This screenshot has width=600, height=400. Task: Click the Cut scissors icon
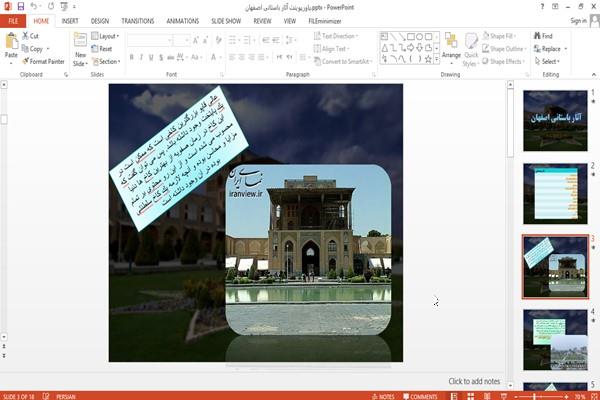pos(25,36)
